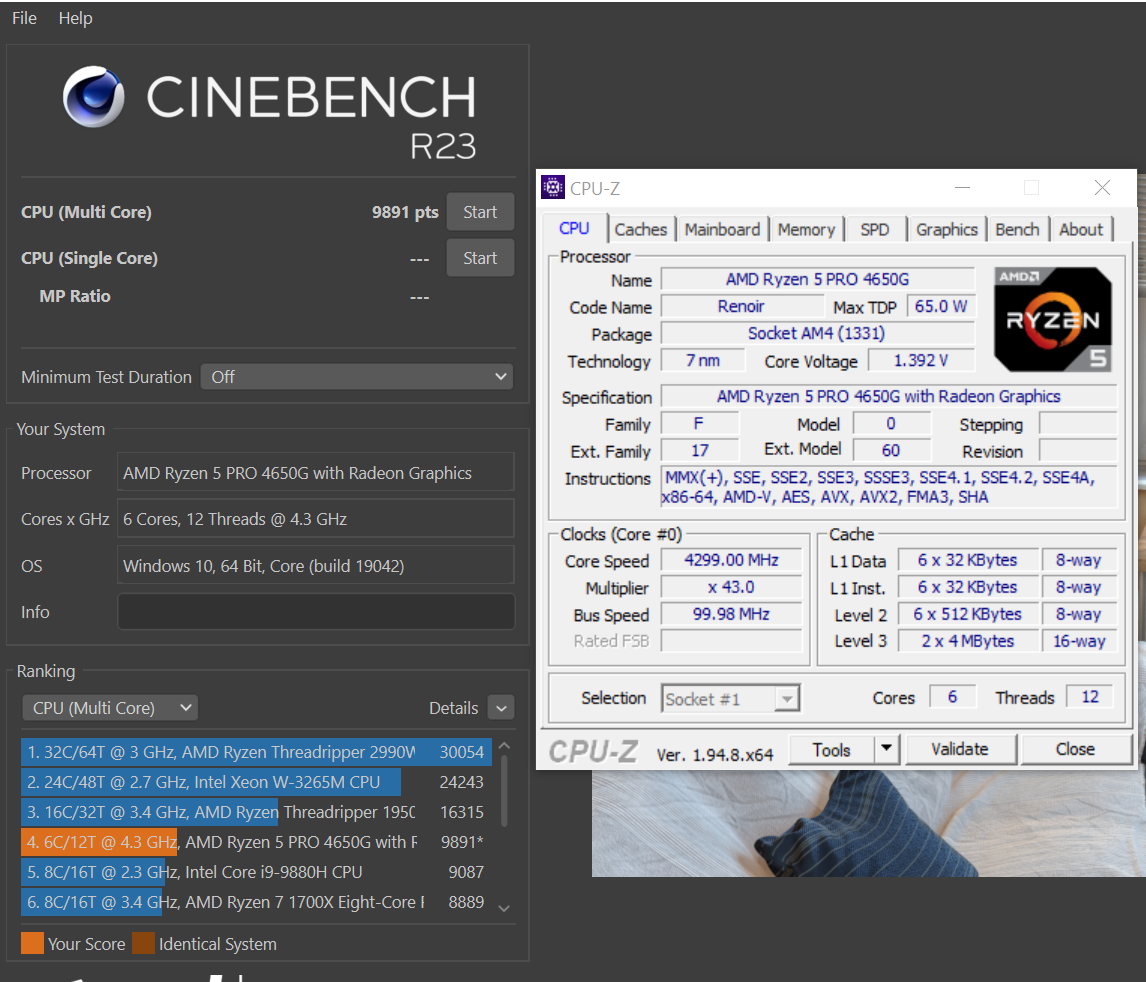Screen dimensions: 1146x982
Task: Click the CPU-Z Specification field value
Action: [x=889, y=396]
